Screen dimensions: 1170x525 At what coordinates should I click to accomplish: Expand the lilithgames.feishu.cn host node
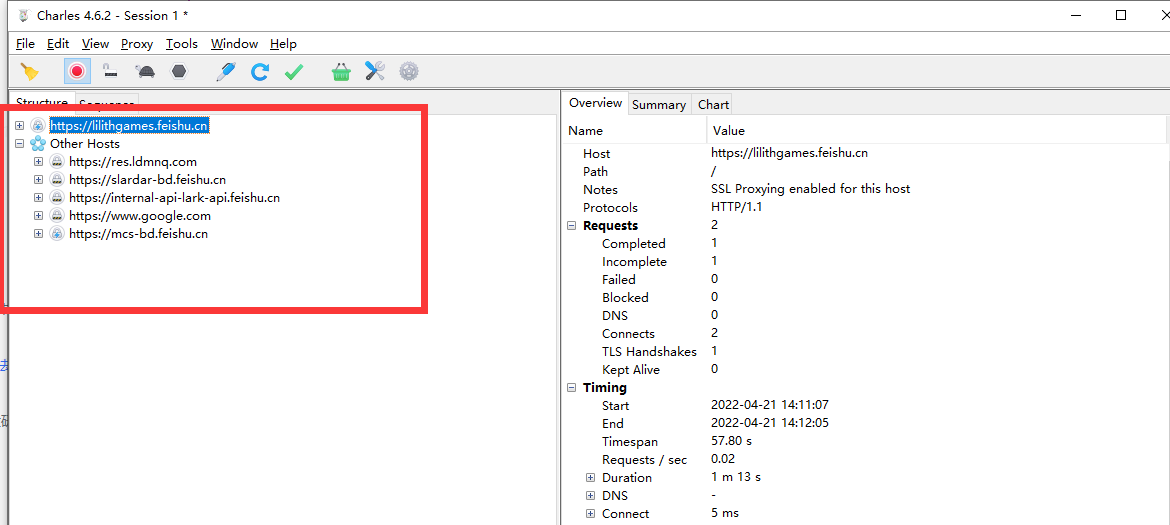tap(19, 125)
